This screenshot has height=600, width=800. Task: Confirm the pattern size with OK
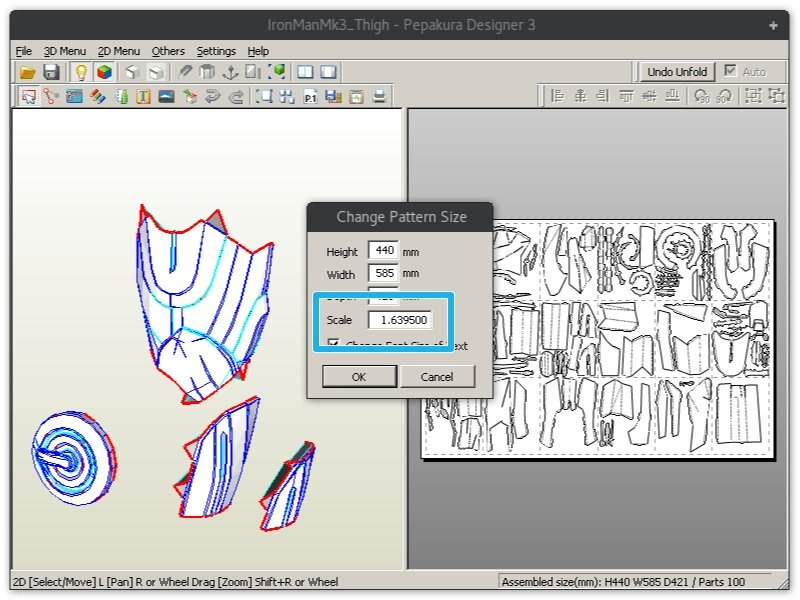point(359,377)
